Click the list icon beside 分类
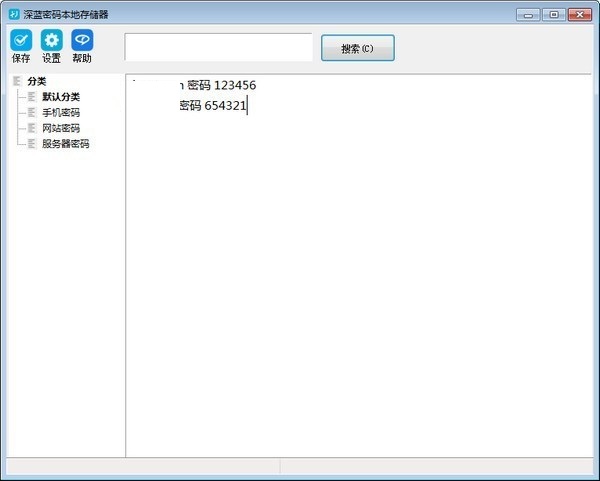Viewport: 600px width, 481px height. pyautogui.click(x=17, y=81)
